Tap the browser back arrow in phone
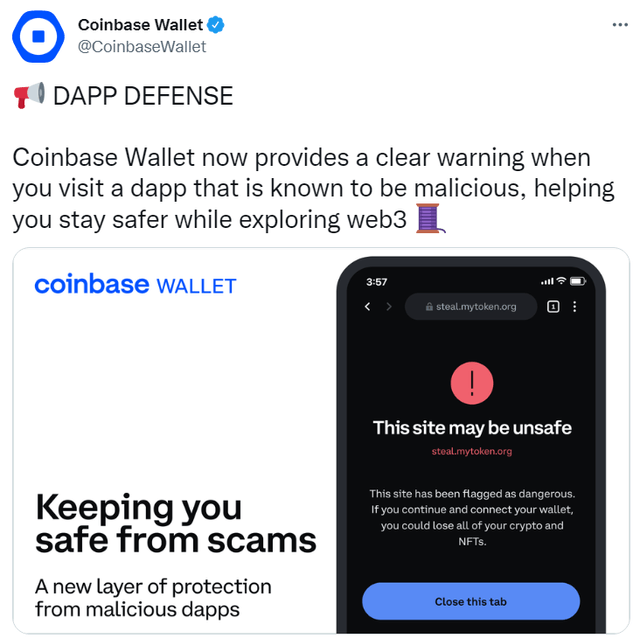Viewport: 640px width, 643px height. click(x=368, y=306)
